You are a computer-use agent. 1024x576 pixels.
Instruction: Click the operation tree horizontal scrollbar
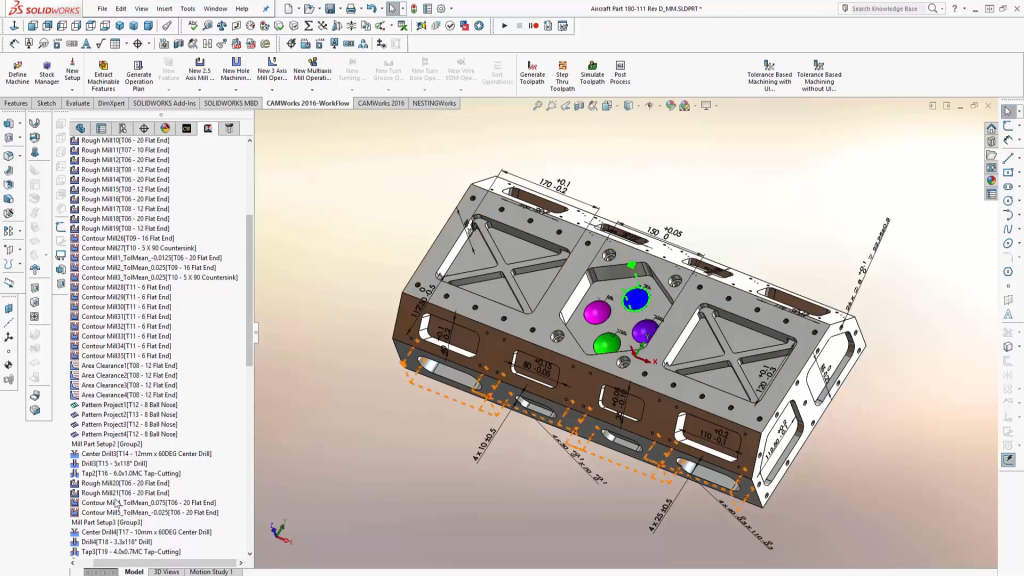click(x=163, y=562)
